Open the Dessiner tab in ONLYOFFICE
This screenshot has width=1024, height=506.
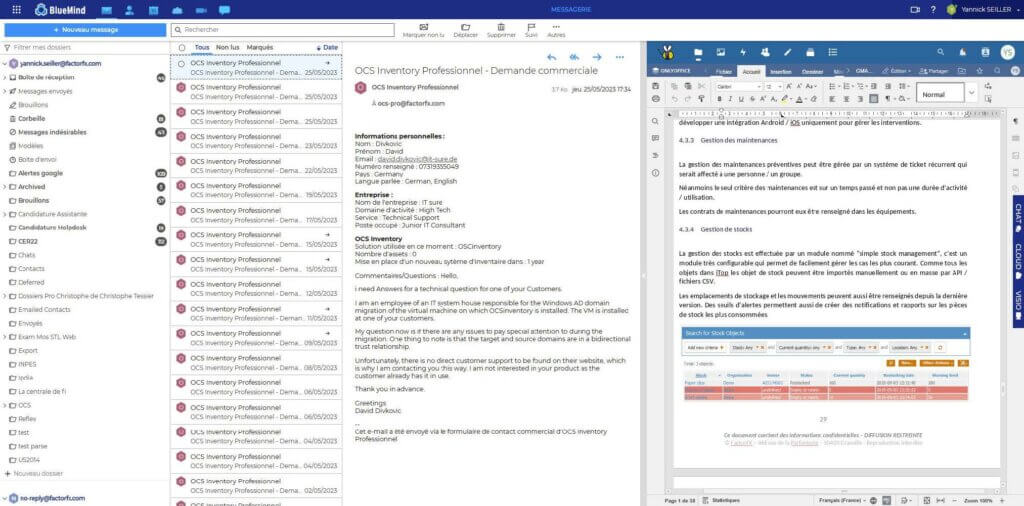(812, 71)
